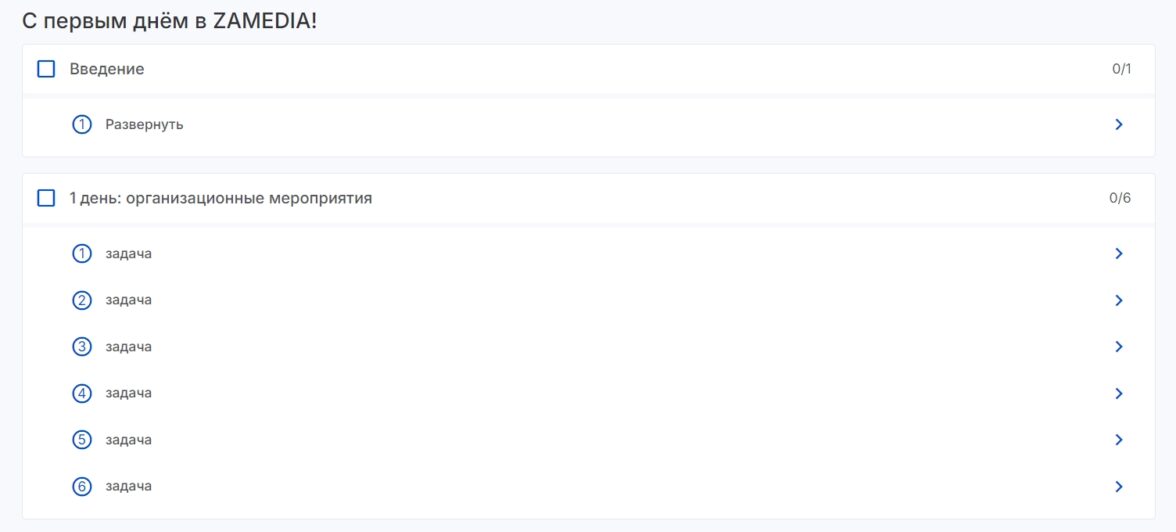1176x532 pixels.
Task: Expand chevron for задача number 1
Action: click(x=1119, y=254)
